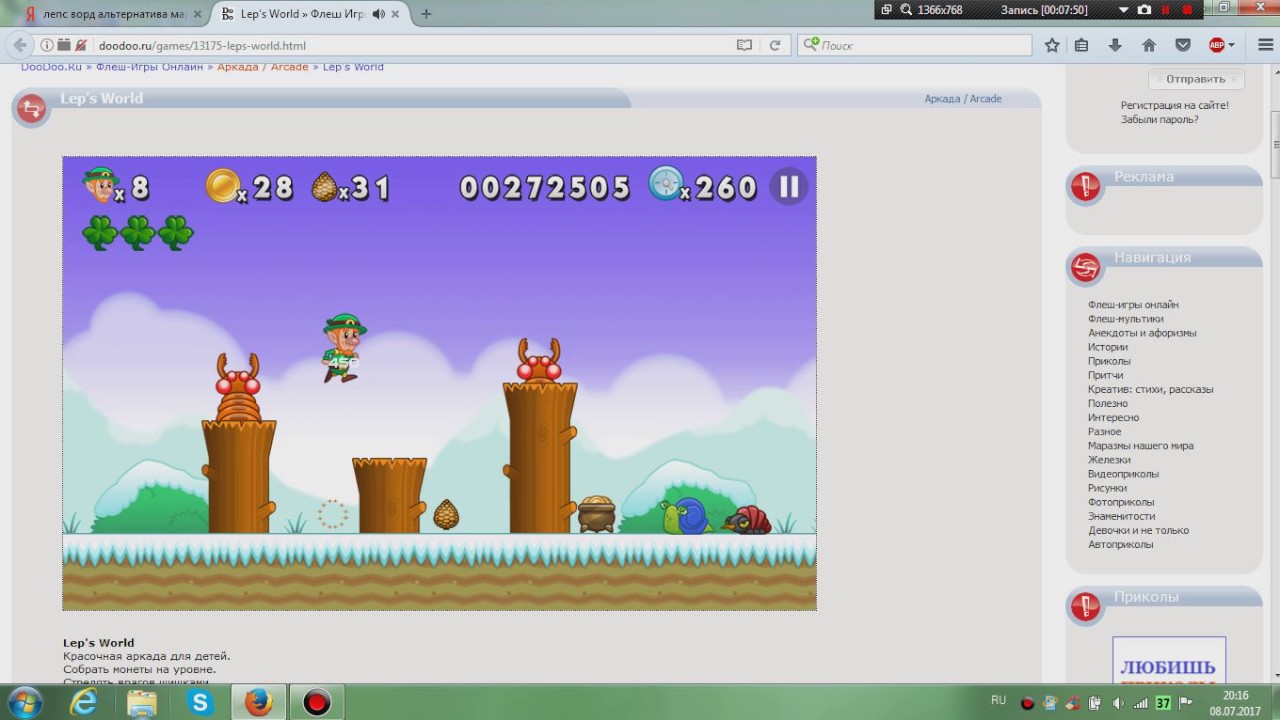Mute the Lep's World tab audio

(x=379, y=14)
